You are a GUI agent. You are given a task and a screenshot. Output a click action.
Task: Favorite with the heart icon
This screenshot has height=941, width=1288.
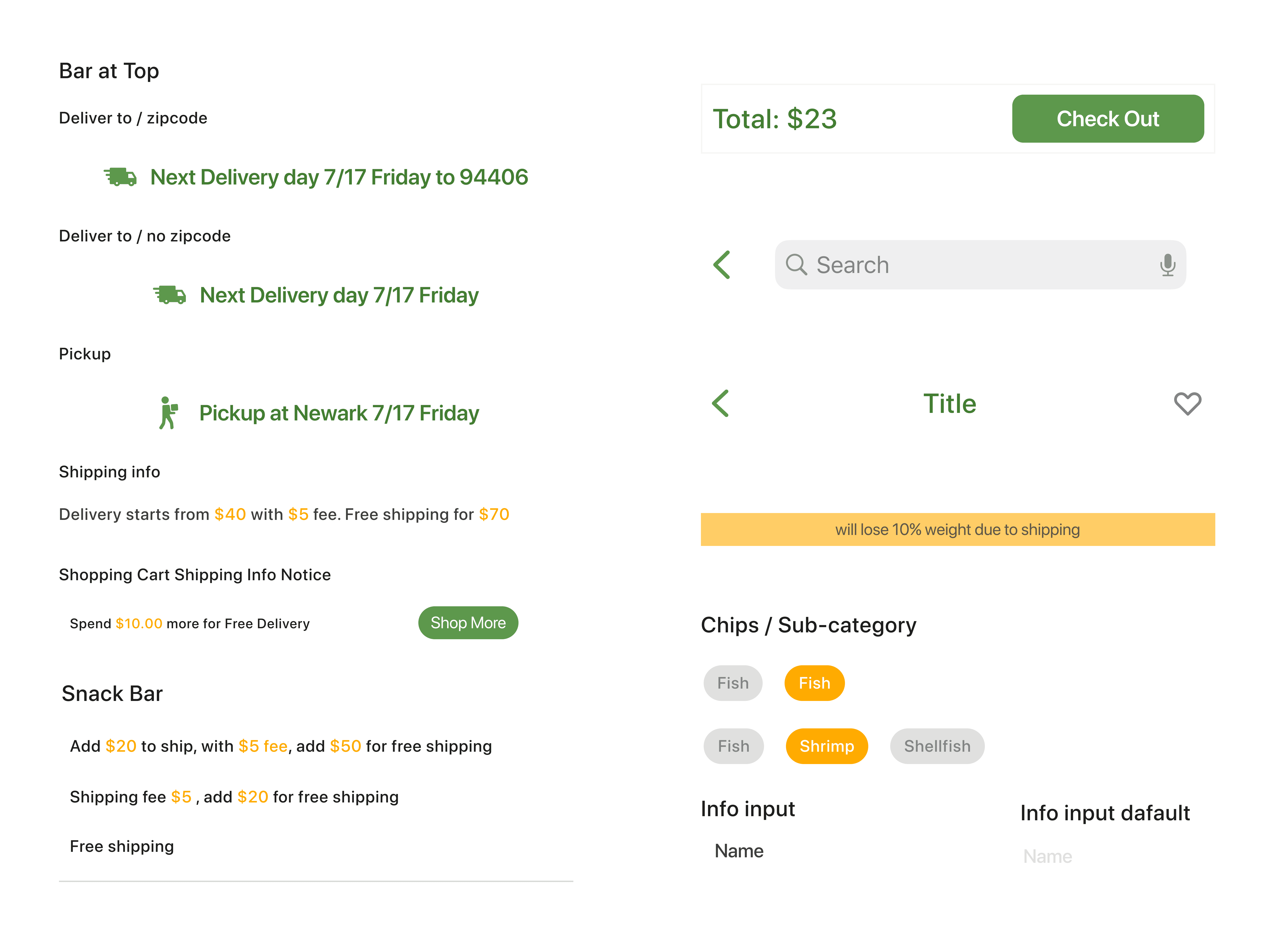(1187, 403)
